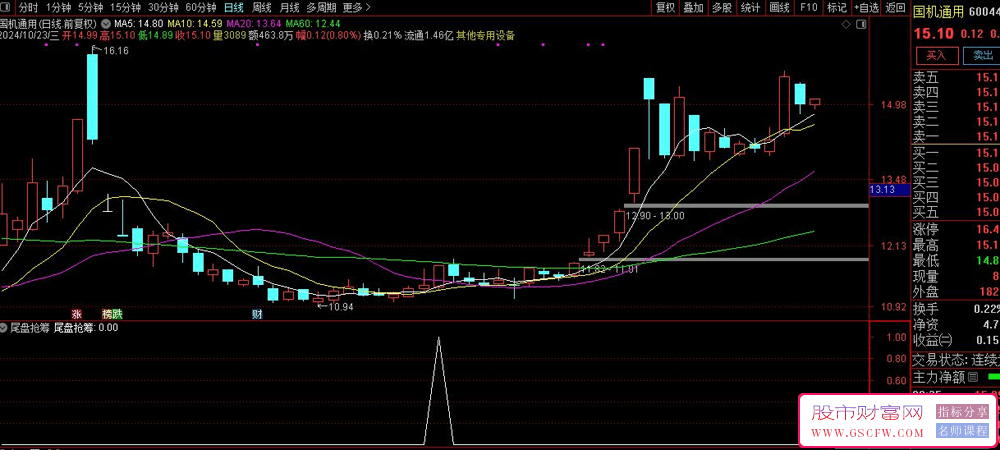Click the 标记 mark button

(x=836, y=8)
